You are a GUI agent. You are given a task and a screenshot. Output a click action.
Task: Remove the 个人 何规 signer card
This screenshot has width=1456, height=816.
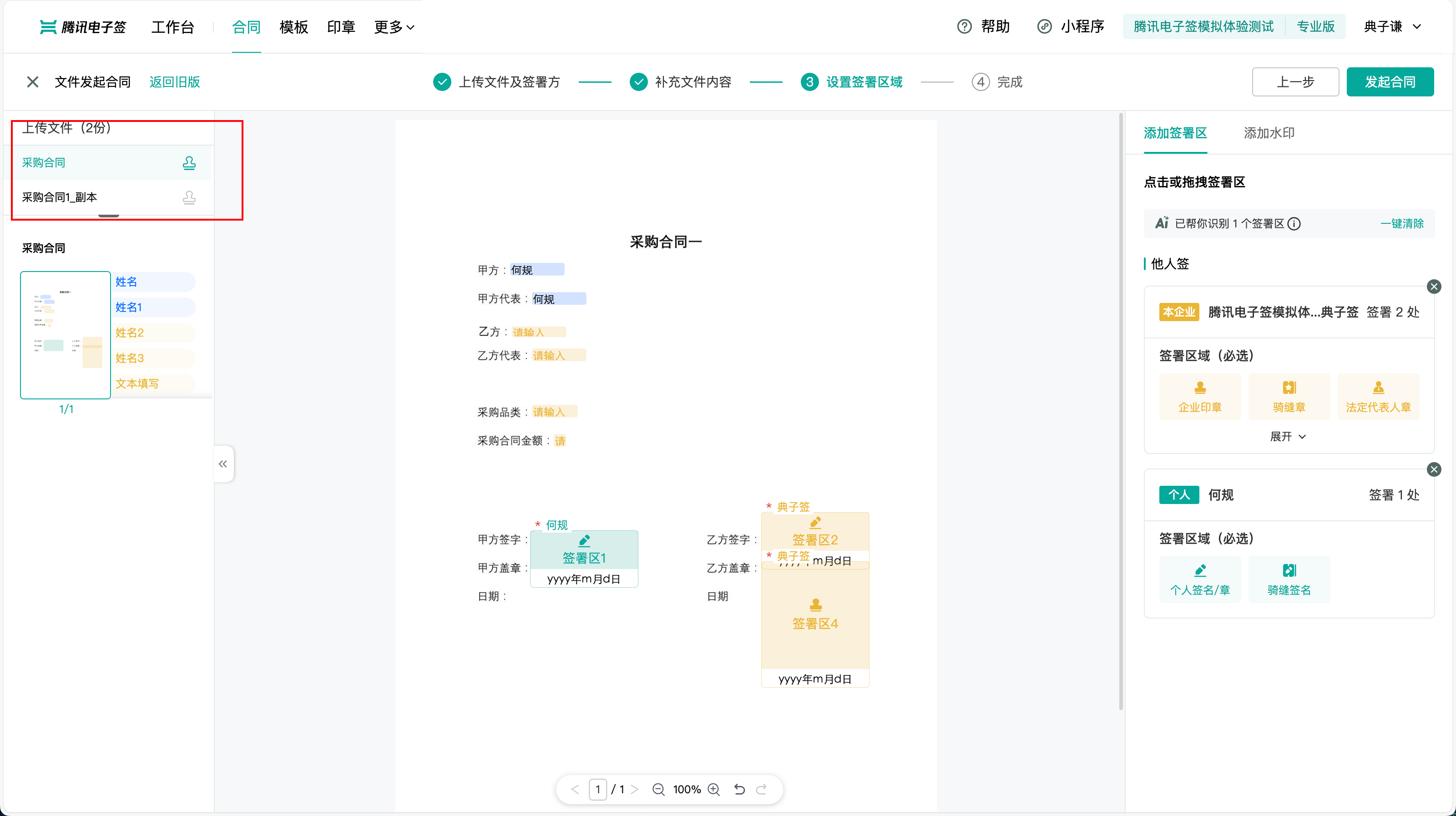(x=1434, y=469)
